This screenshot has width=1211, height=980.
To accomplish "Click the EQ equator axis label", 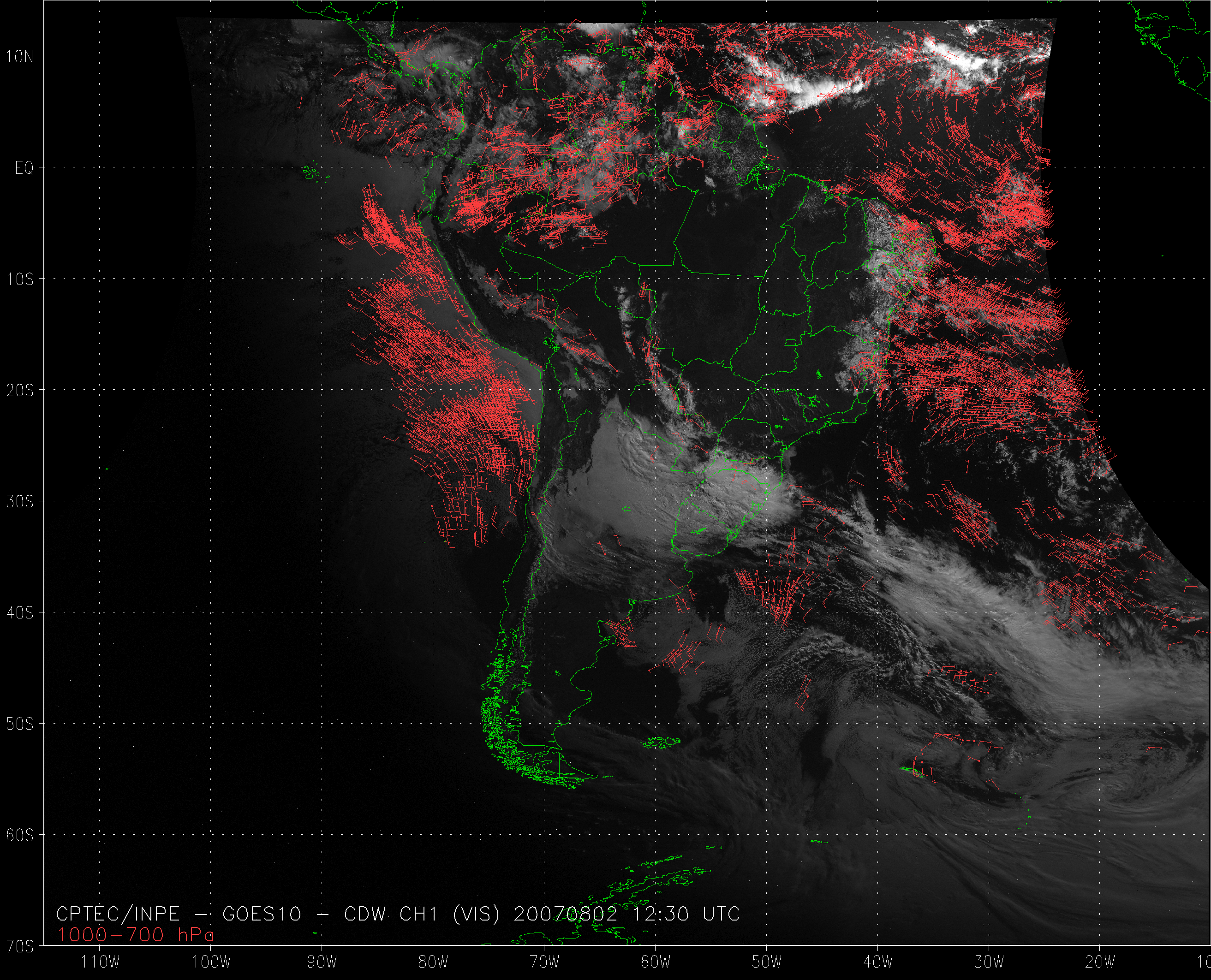I will click(x=24, y=168).
